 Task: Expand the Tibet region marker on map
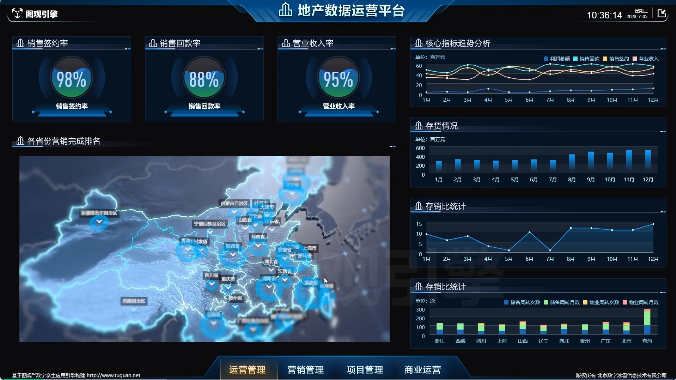[134, 309]
